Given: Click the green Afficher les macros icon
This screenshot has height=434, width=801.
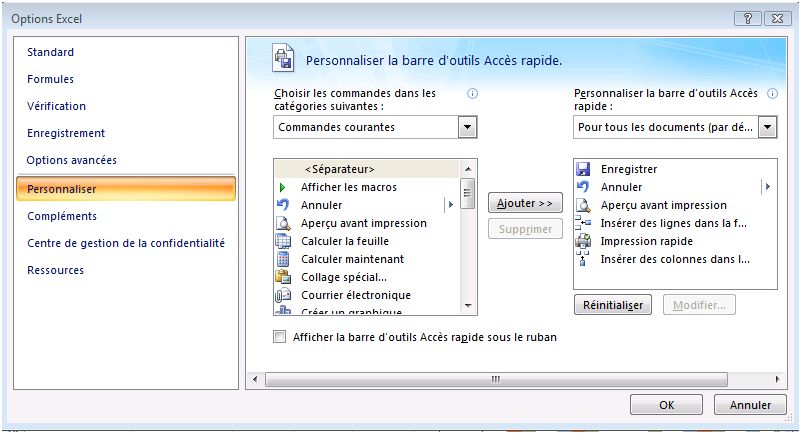Looking at the screenshot, I should [x=282, y=187].
